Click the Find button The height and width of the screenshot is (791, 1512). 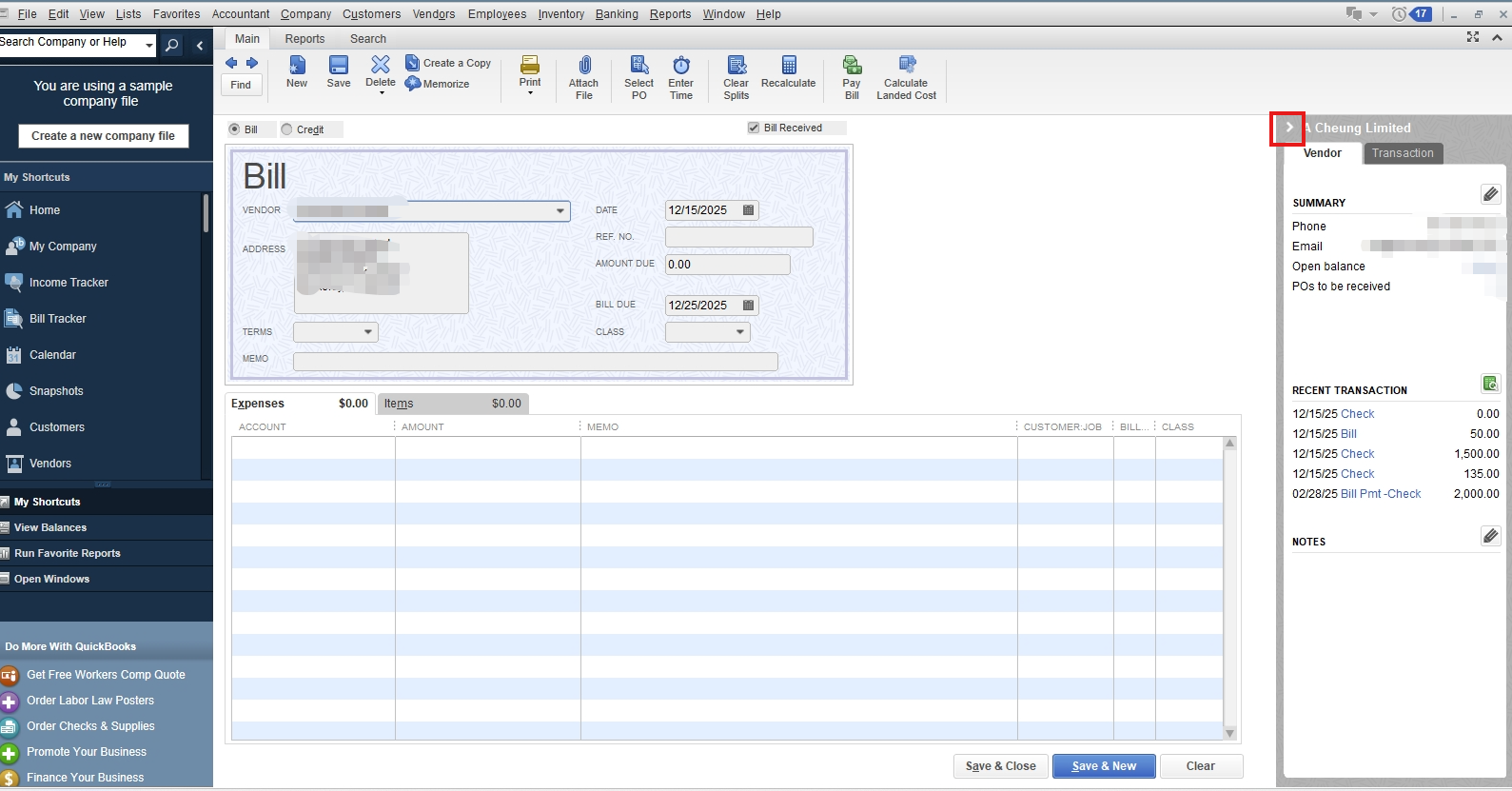241,85
